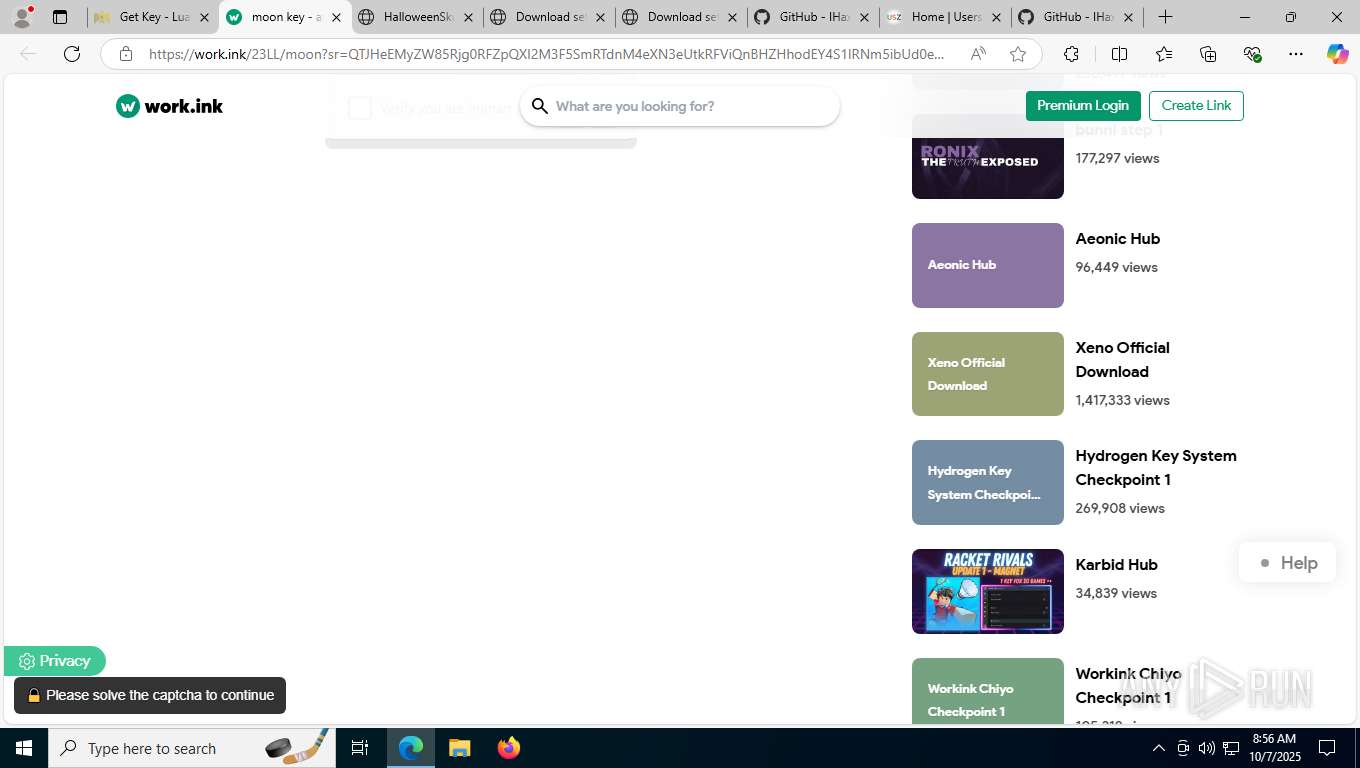Open Browser essentials heart icon
Viewport: 1360px width, 768px height.
[x=1252, y=54]
